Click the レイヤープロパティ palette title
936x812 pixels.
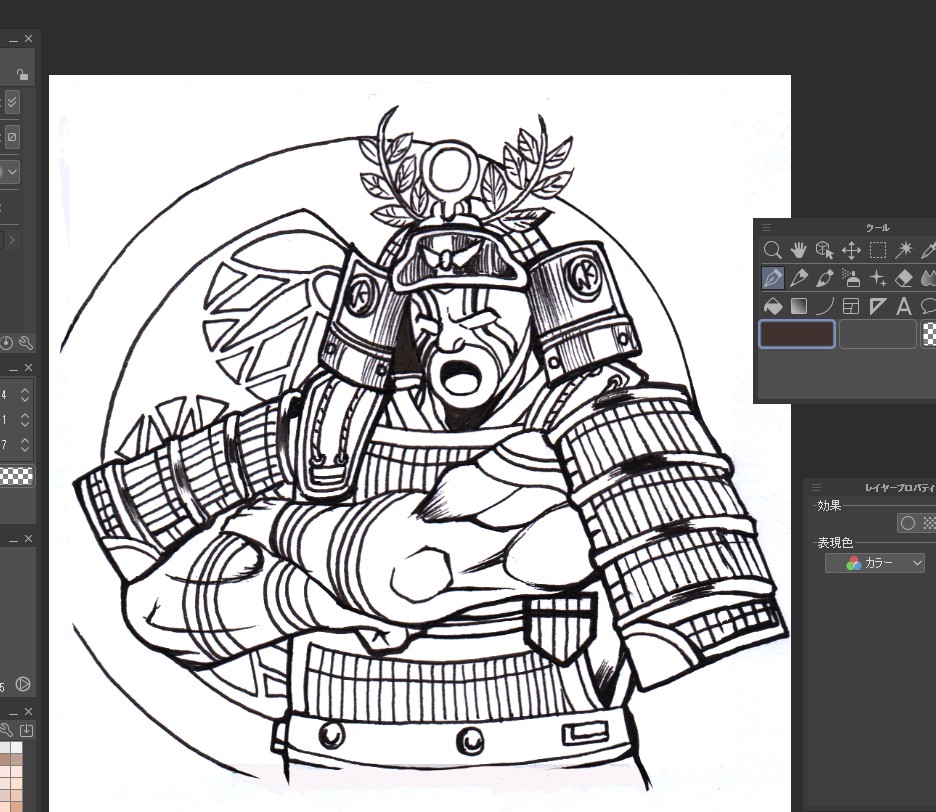point(900,488)
